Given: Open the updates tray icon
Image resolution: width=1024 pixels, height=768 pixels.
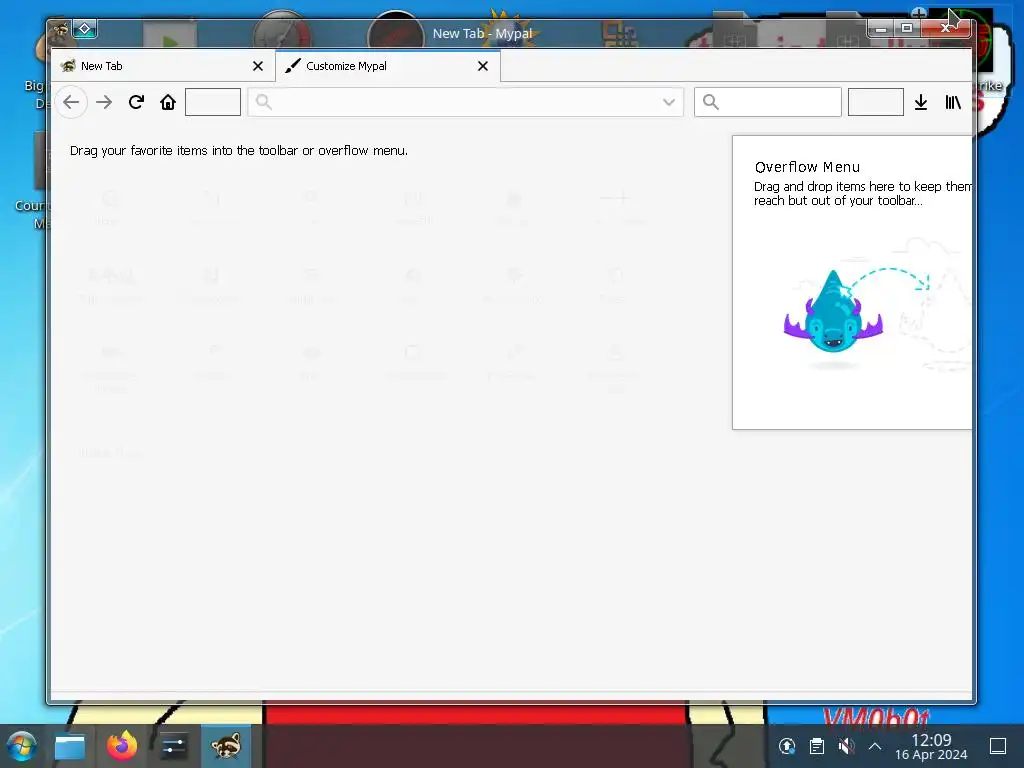Looking at the screenshot, I should tap(787, 746).
